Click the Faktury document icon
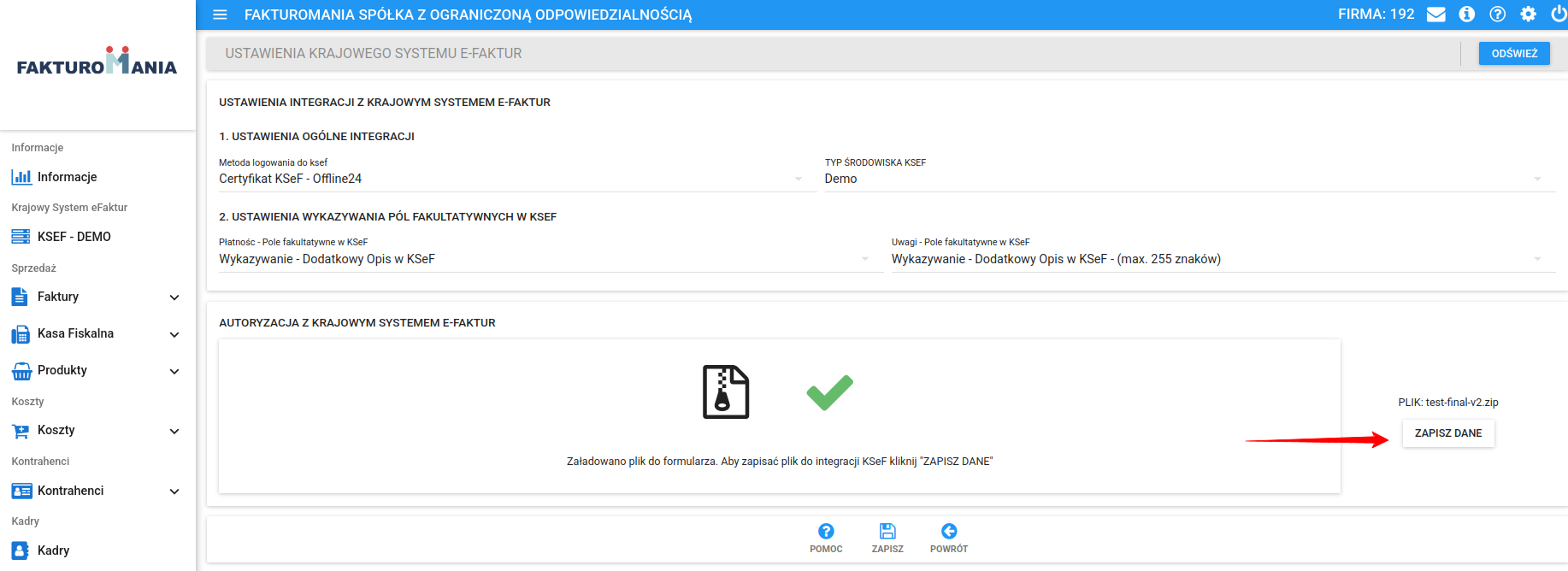Screen dimensions: 1568x571 pos(20,297)
